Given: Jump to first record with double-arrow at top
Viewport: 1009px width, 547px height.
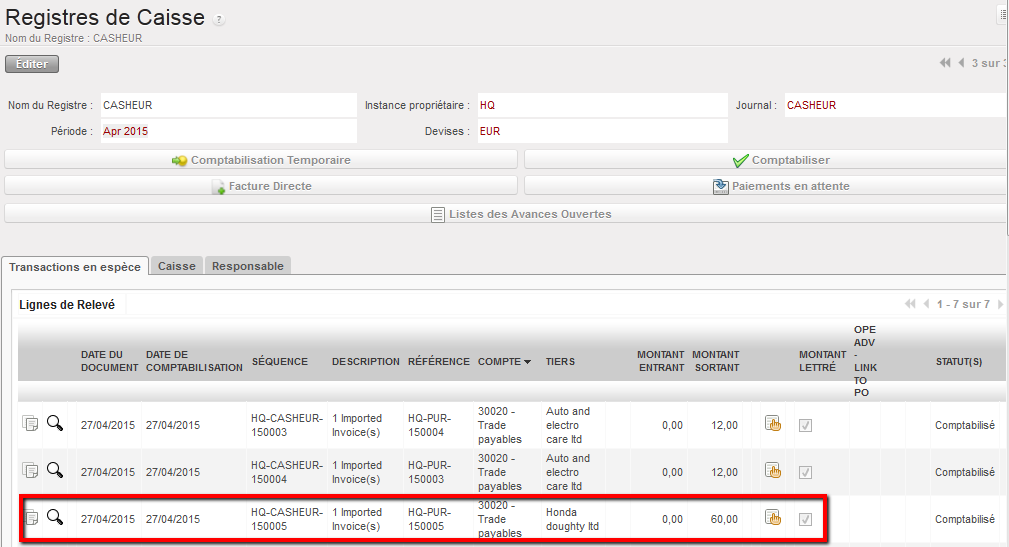Looking at the screenshot, I should (x=945, y=63).
